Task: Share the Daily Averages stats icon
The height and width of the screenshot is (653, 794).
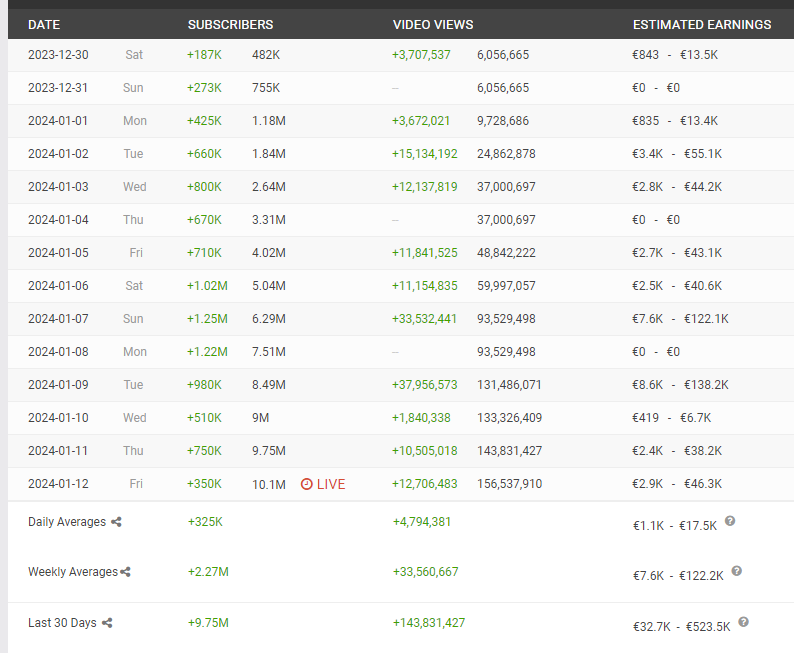Action: (x=116, y=522)
